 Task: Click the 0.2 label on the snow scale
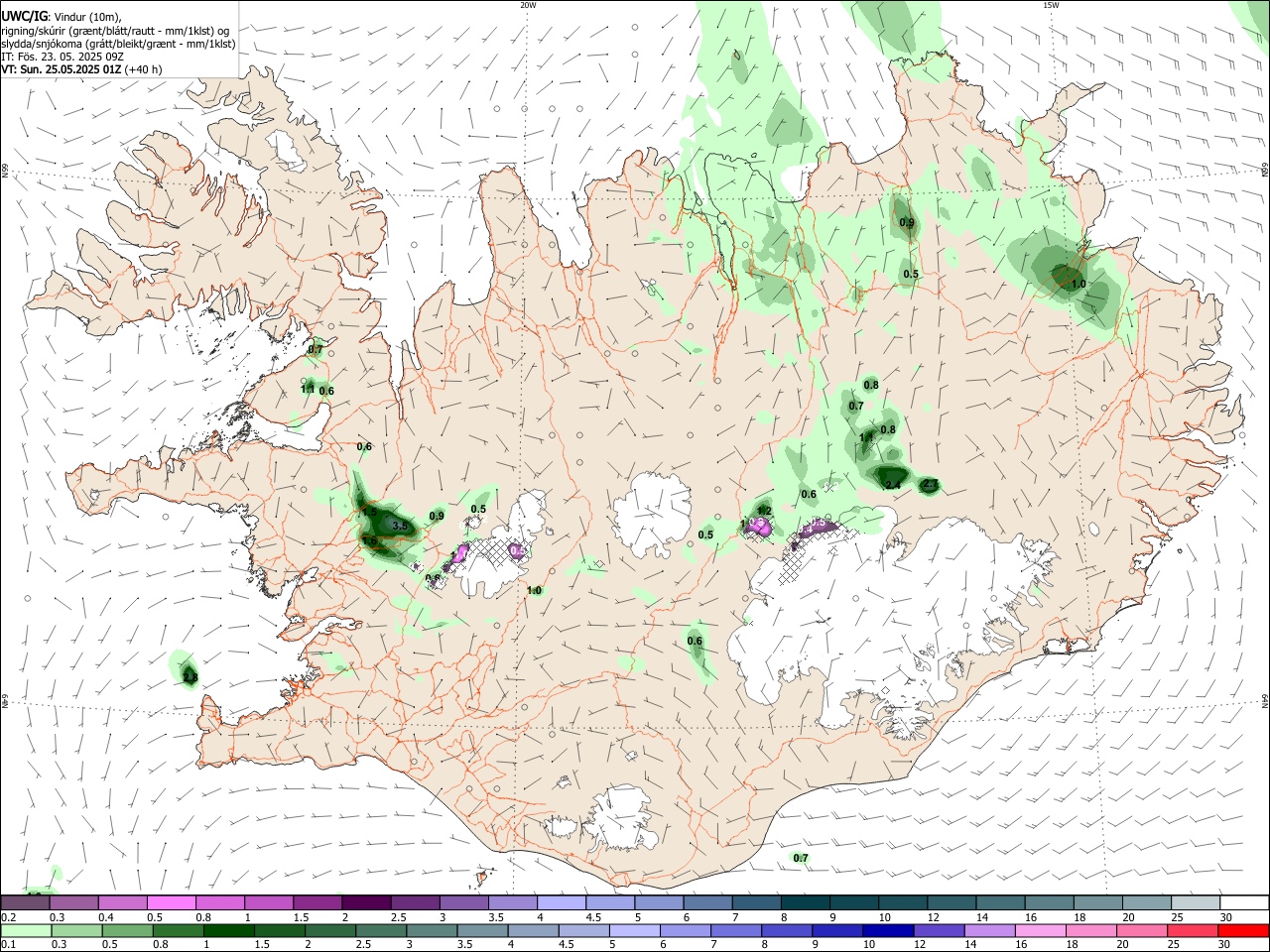coord(7,917)
